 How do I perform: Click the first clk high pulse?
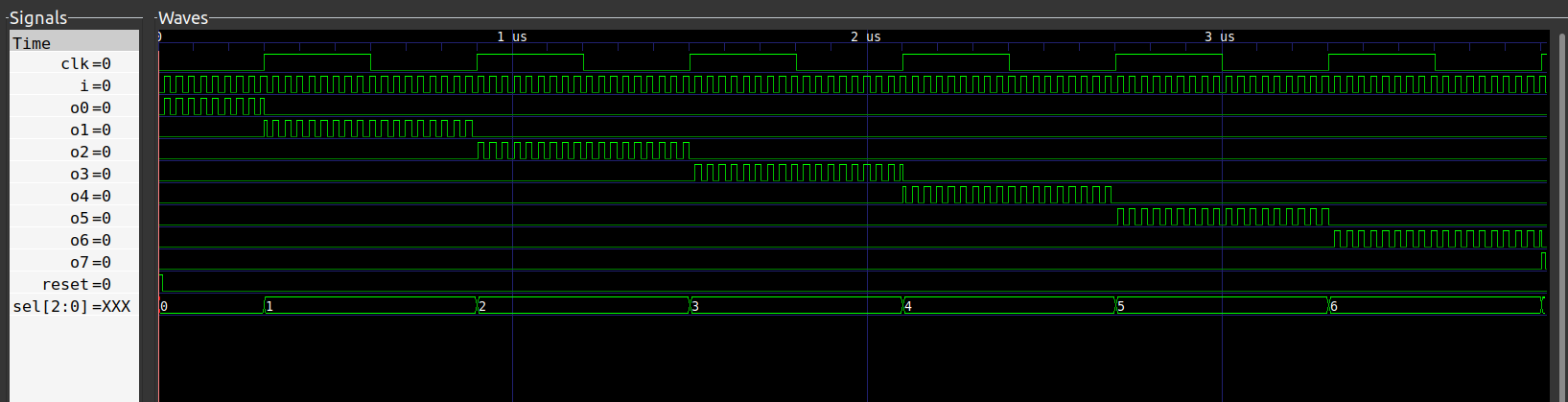click(317, 62)
